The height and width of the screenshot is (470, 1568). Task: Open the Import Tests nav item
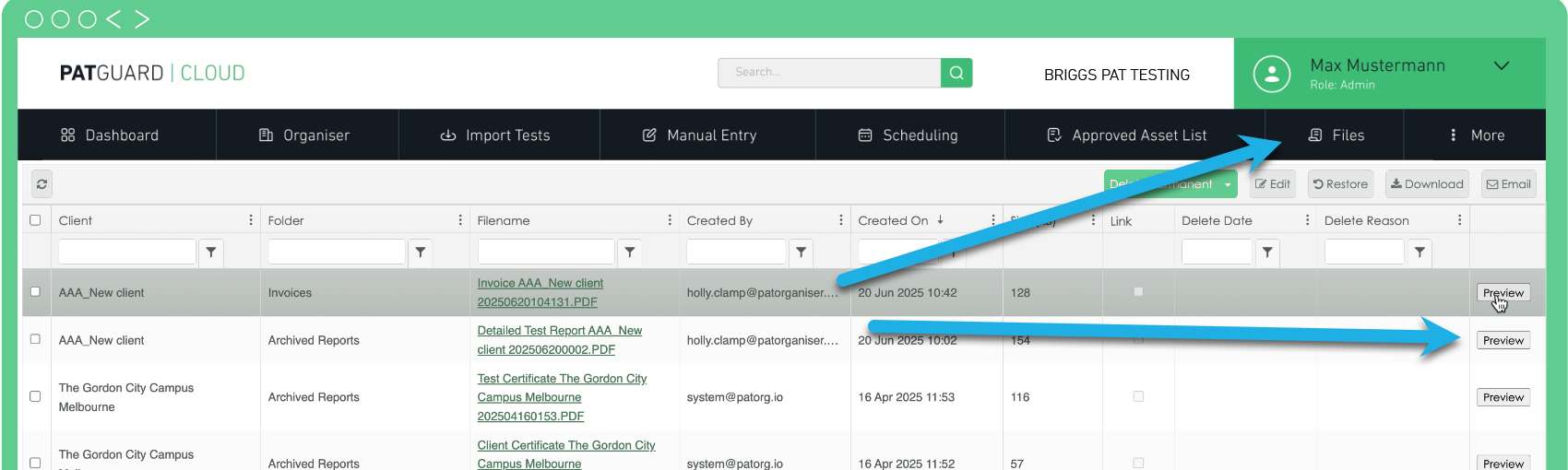495,135
